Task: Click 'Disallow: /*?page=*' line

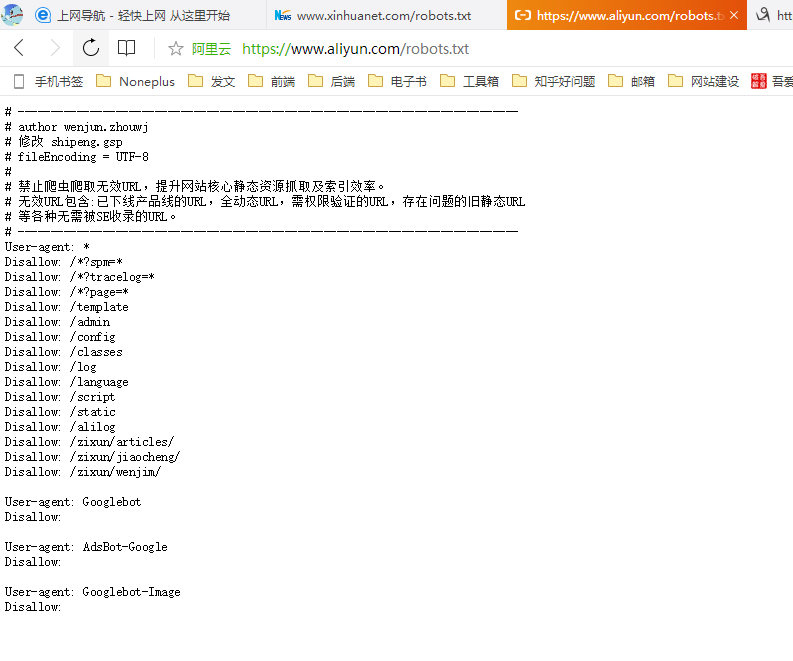Action: coord(67,292)
